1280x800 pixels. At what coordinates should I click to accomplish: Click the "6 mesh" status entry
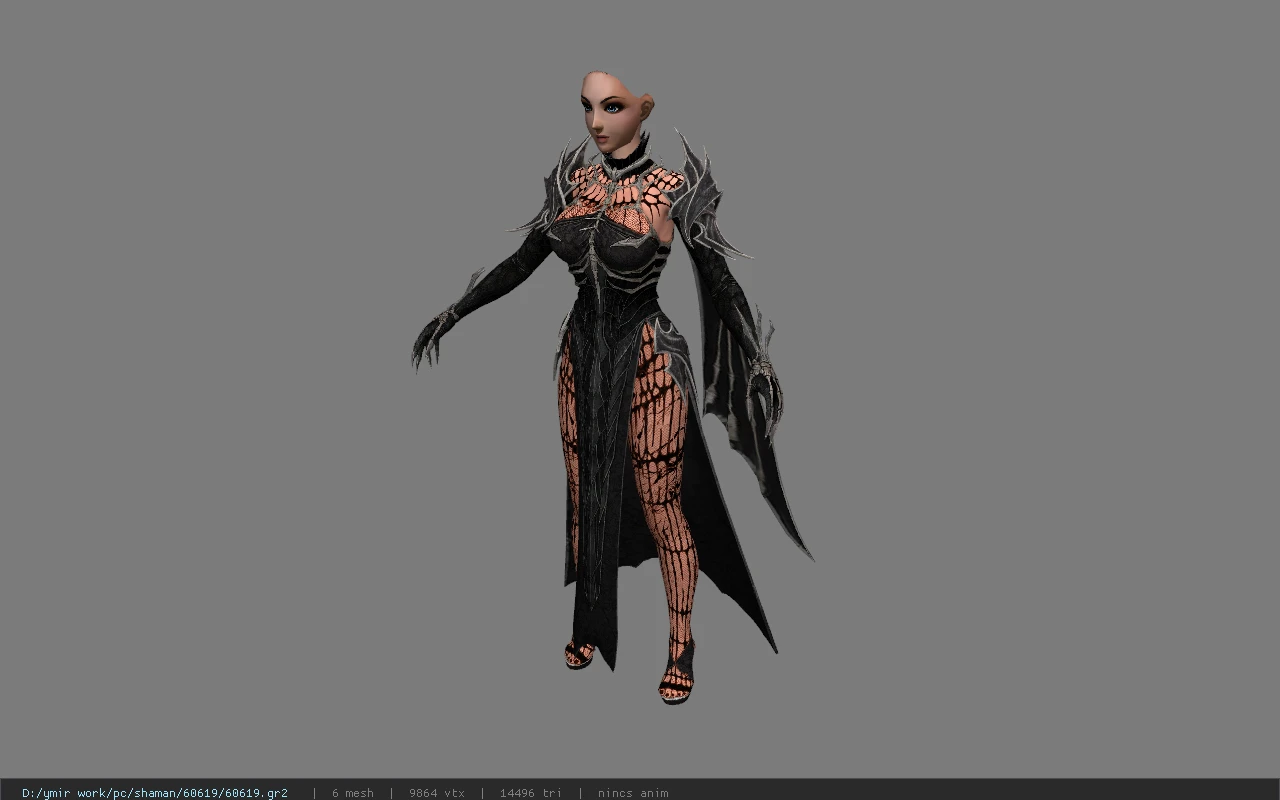(x=353, y=793)
